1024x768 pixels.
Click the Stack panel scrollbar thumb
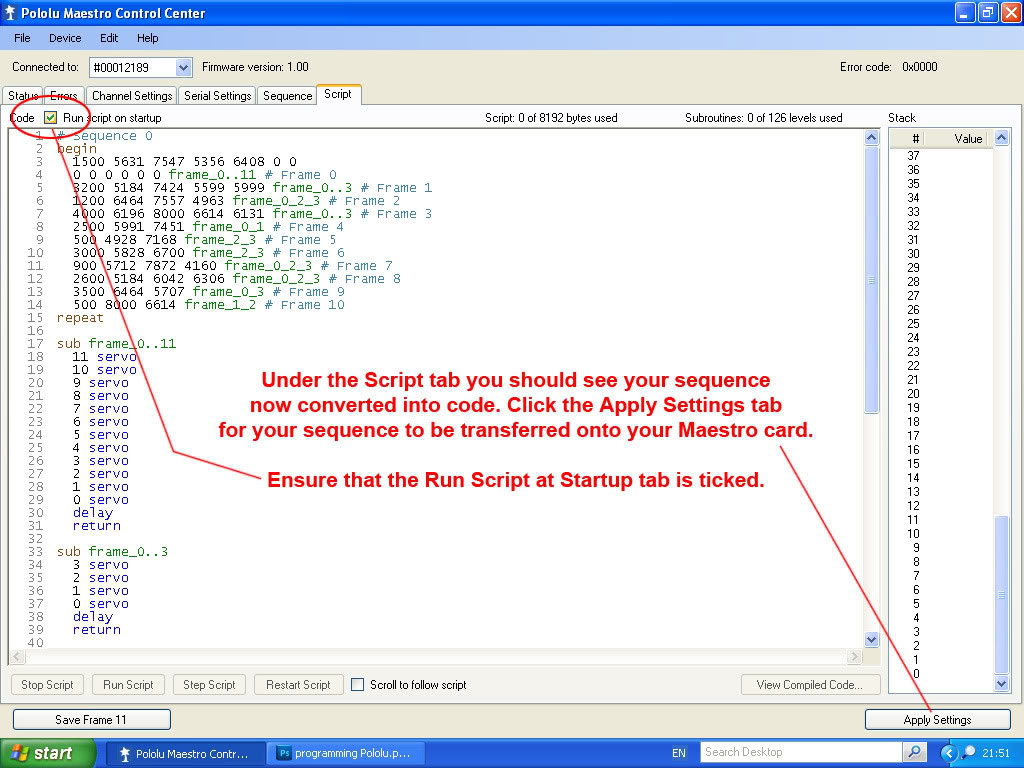coord(1001,595)
